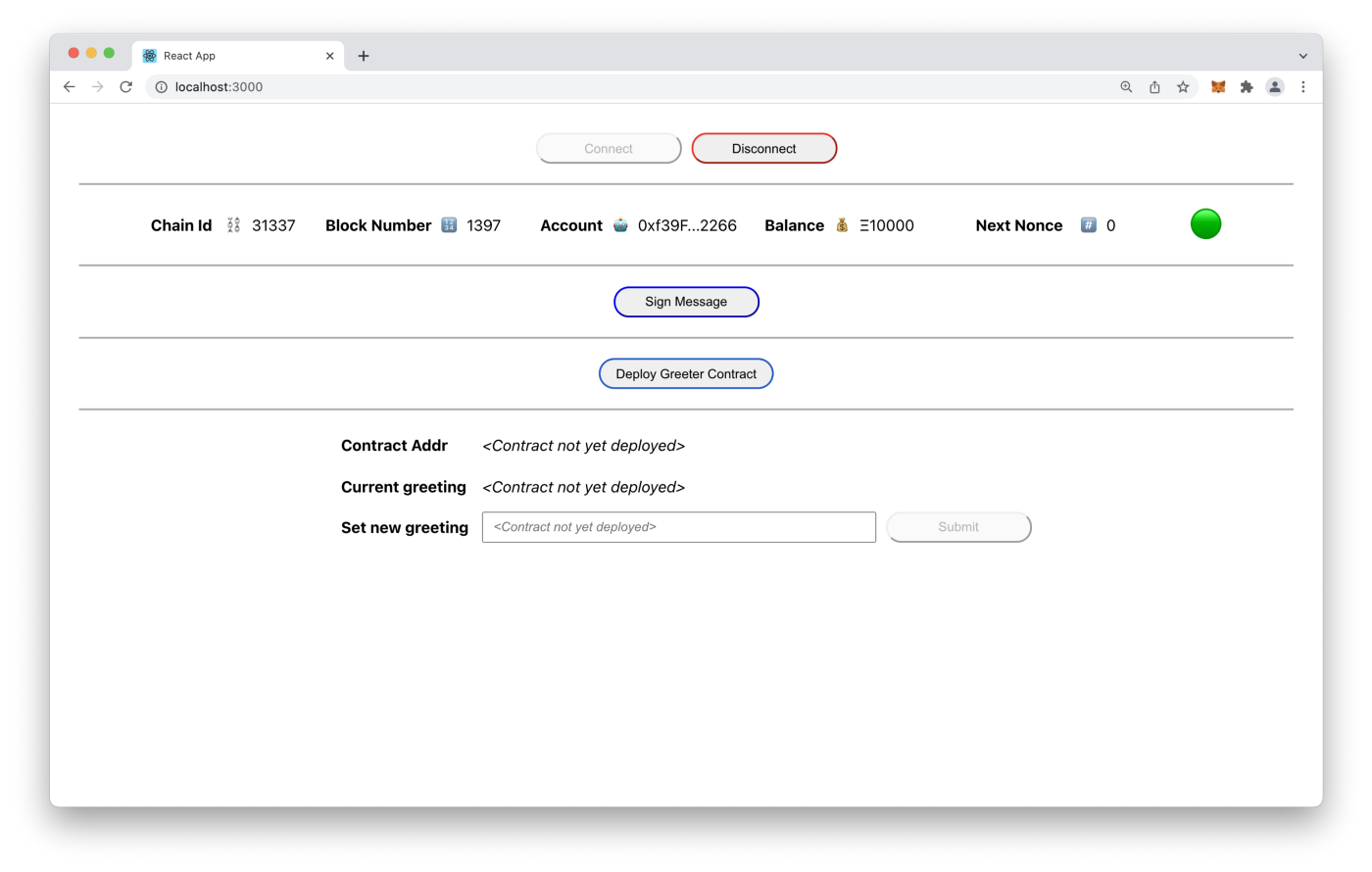This screenshot has width=1372, height=872.
Task: Click the Account label
Action: [571, 225]
